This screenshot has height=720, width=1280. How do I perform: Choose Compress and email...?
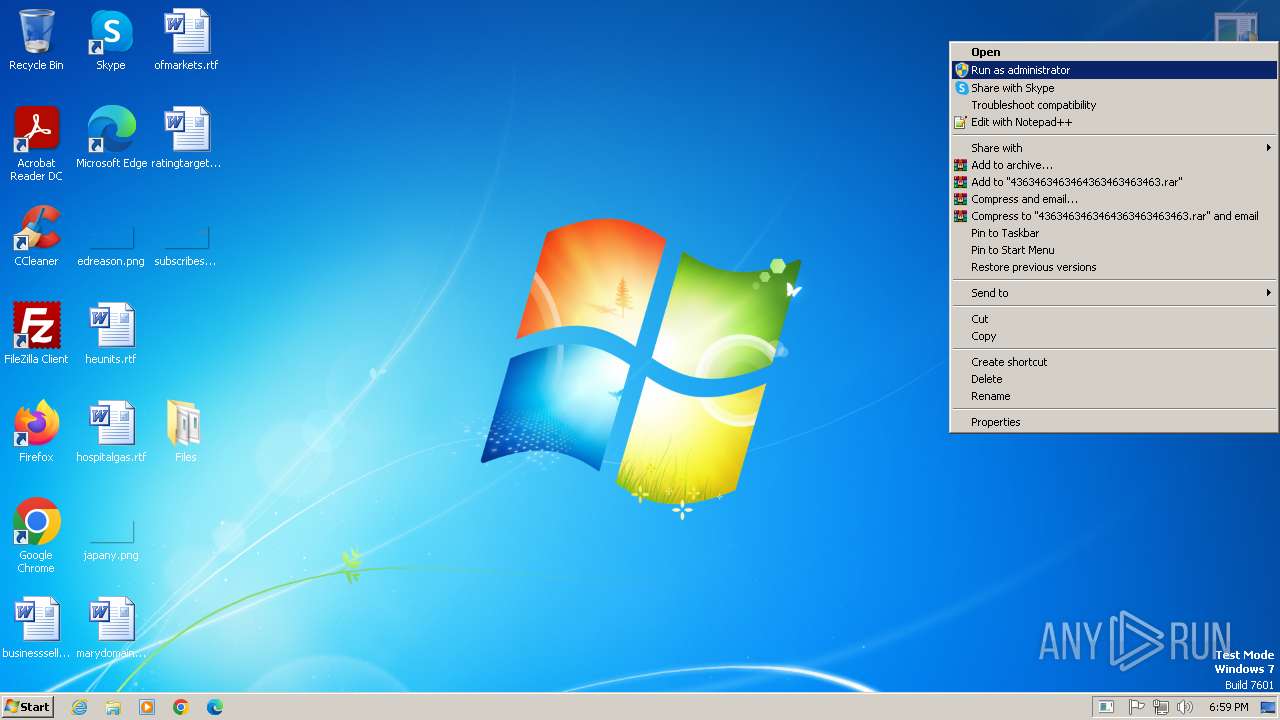1114,199
